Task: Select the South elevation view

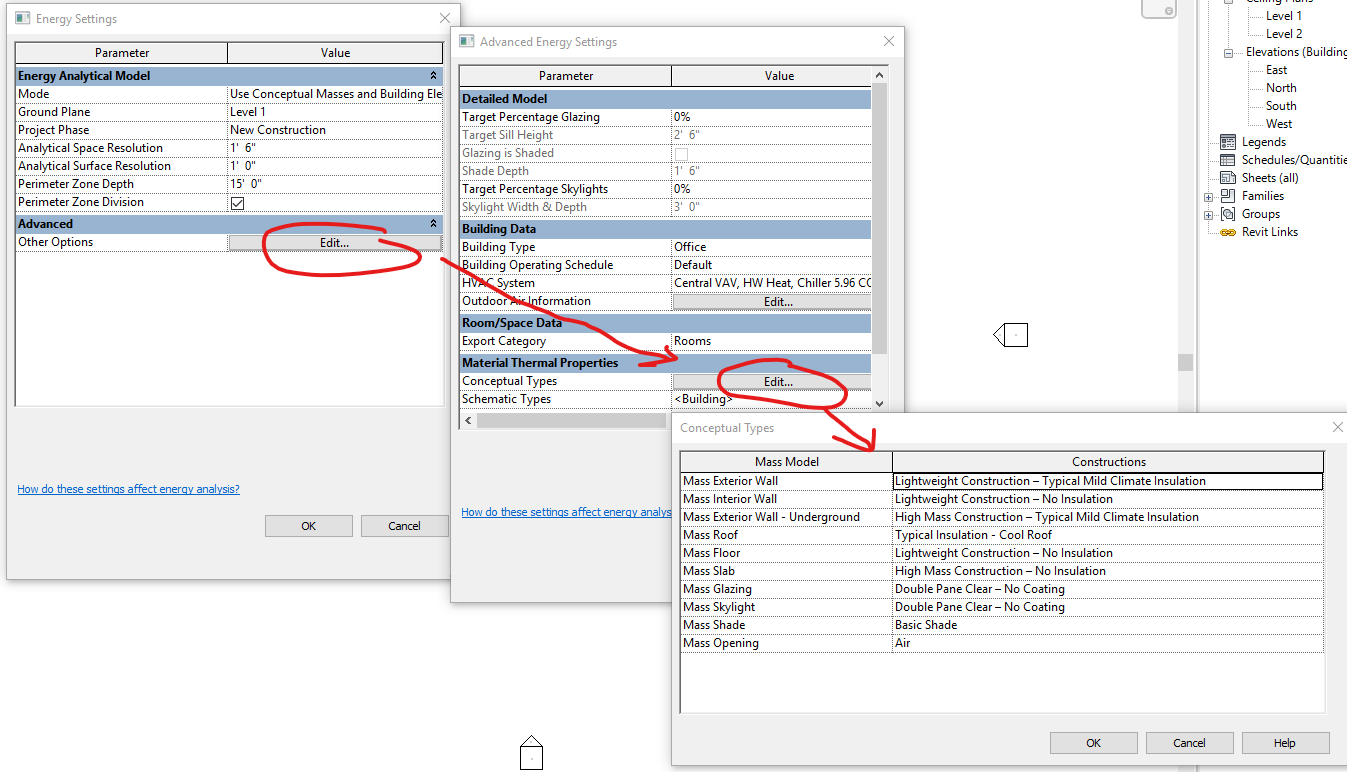Action: point(1279,105)
